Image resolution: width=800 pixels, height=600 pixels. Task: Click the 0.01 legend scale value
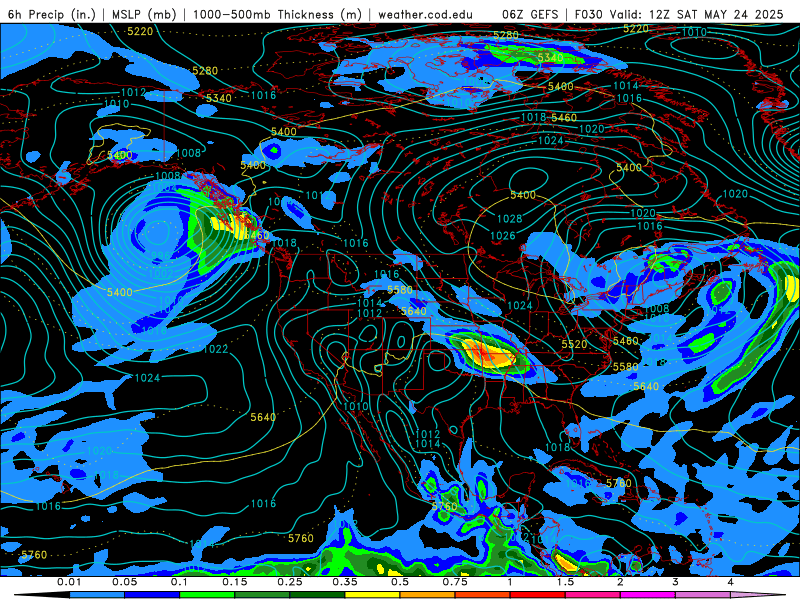(69, 582)
